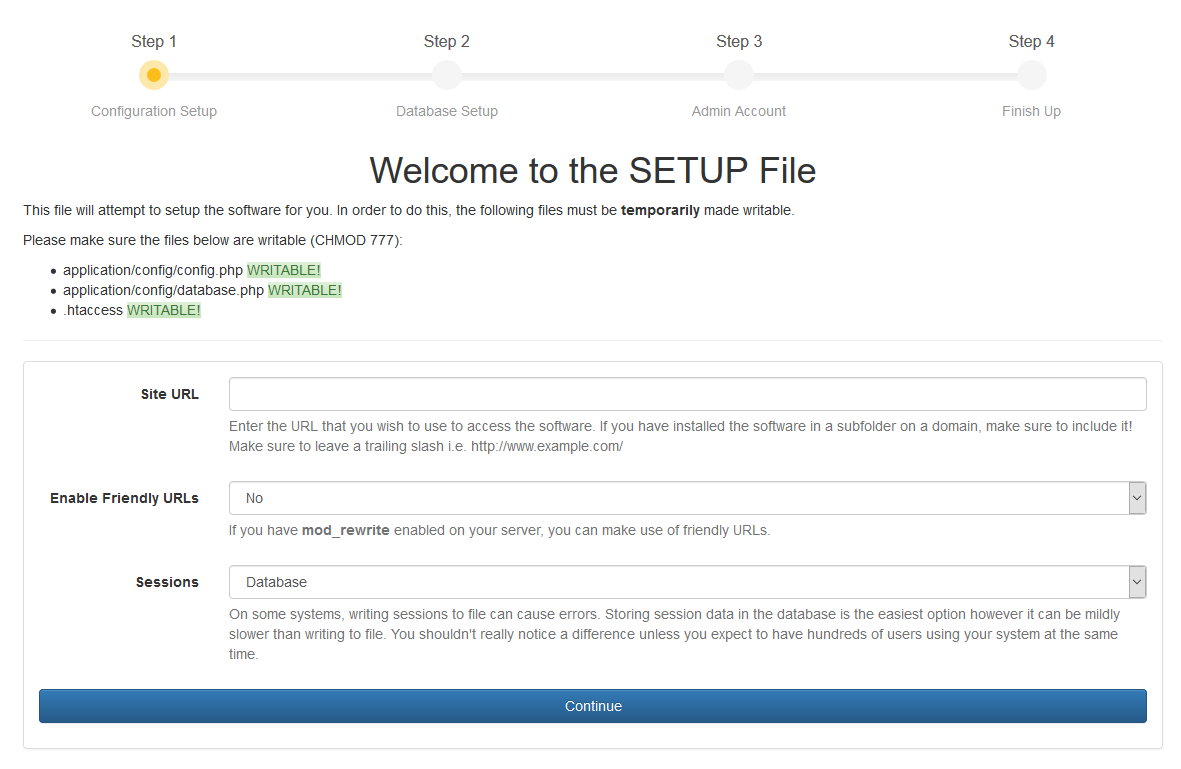Click the Enable Friendly URLs field label
The height and width of the screenshot is (769, 1181).
click(x=124, y=498)
